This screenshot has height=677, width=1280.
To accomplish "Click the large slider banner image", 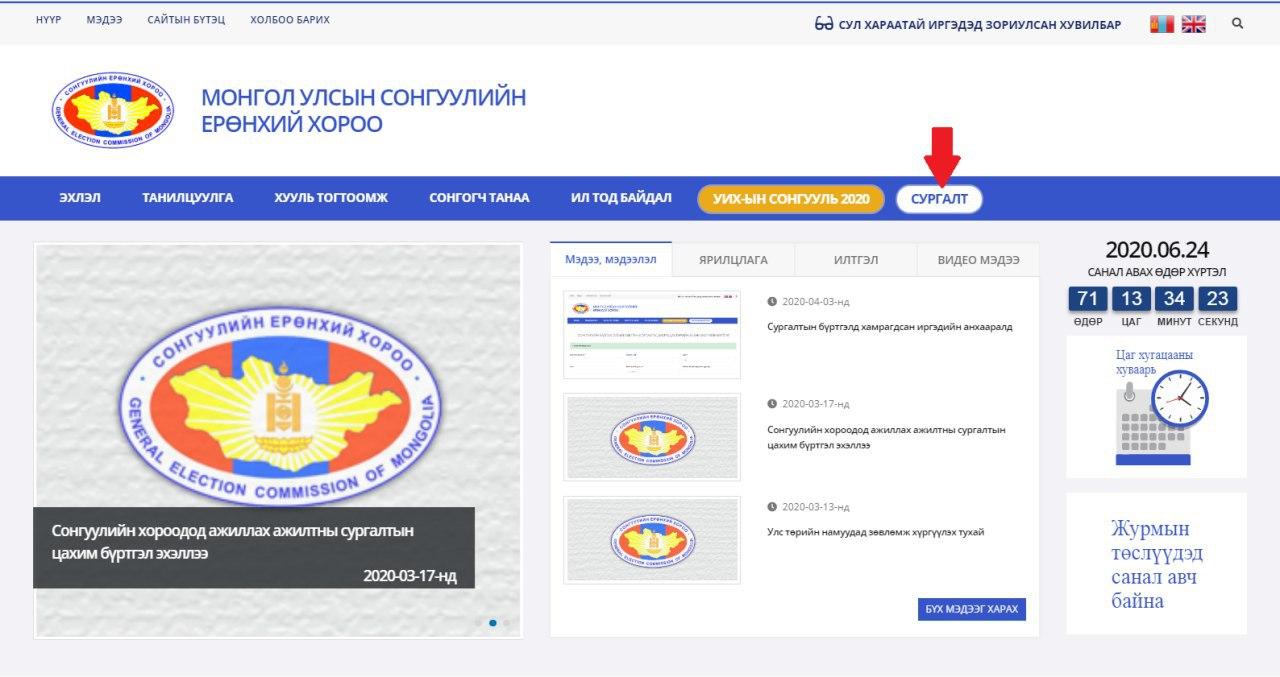I will point(278,440).
